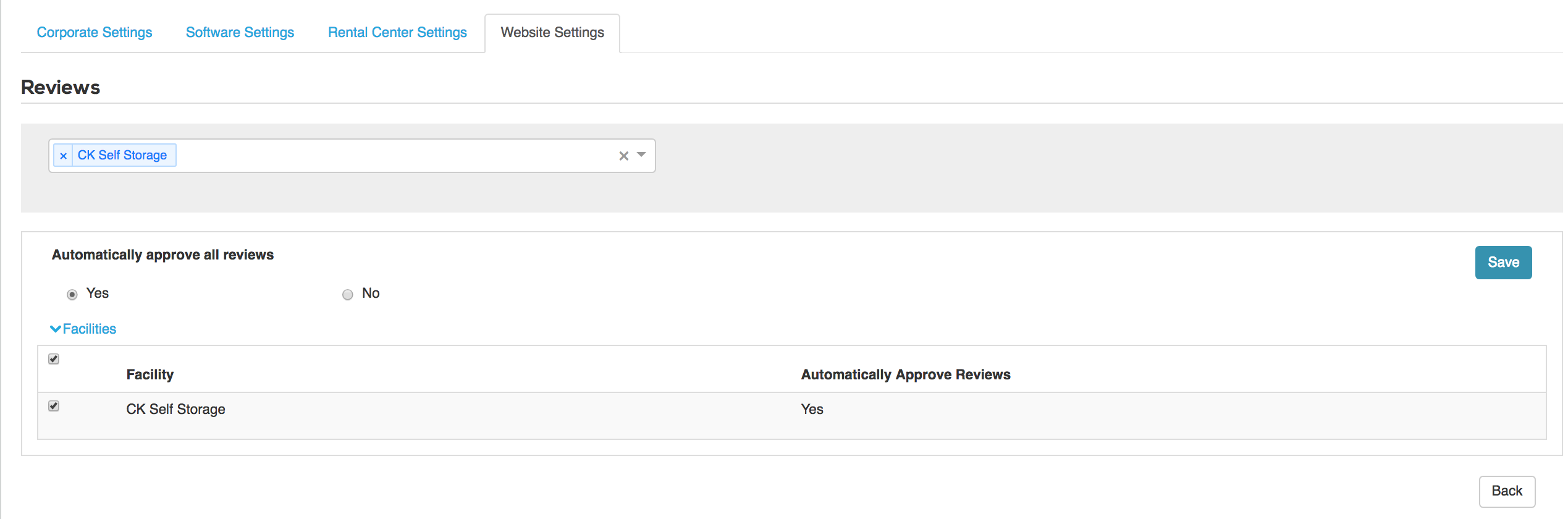Image resolution: width=1568 pixels, height=519 pixels.
Task: Click Automatically Approve Reviews column header
Action: [x=905, y=374]
